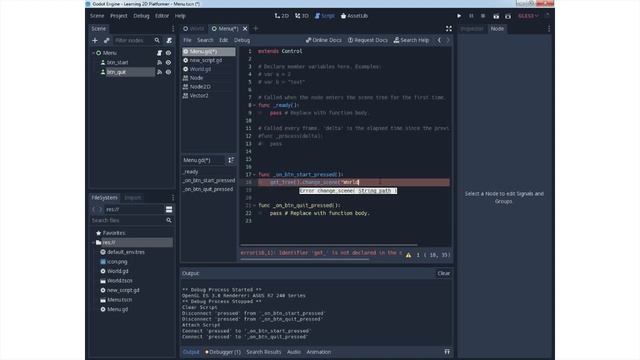This screenshot has width=640, height=360.
Task: Click Request Docs button
Action: pyautogui.click(x=368, y=40)
